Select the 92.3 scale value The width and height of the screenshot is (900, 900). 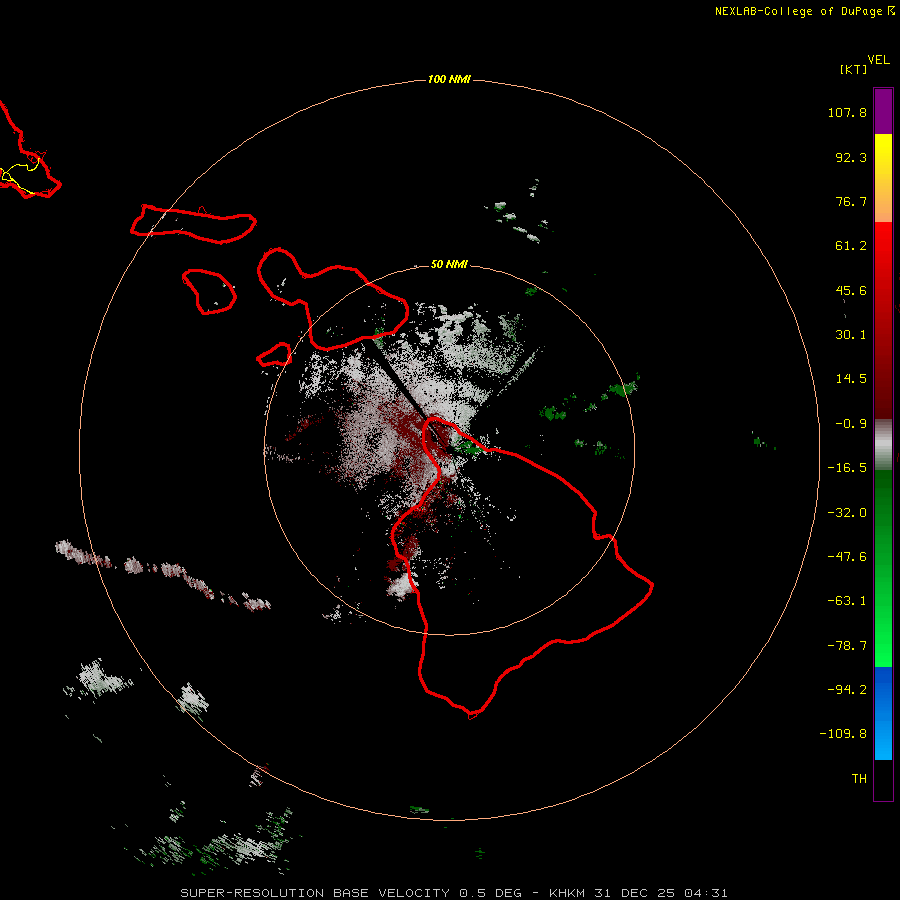tap(851, 157)
